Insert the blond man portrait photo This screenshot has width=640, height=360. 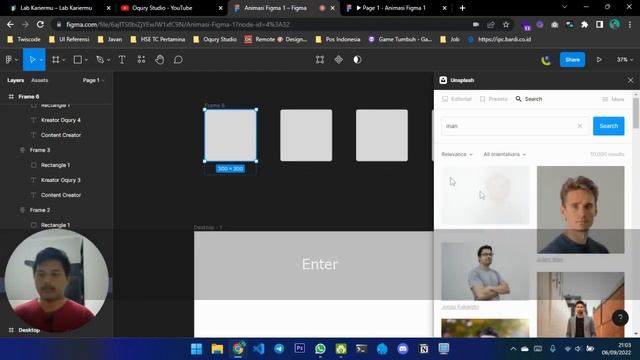(580, 209)
